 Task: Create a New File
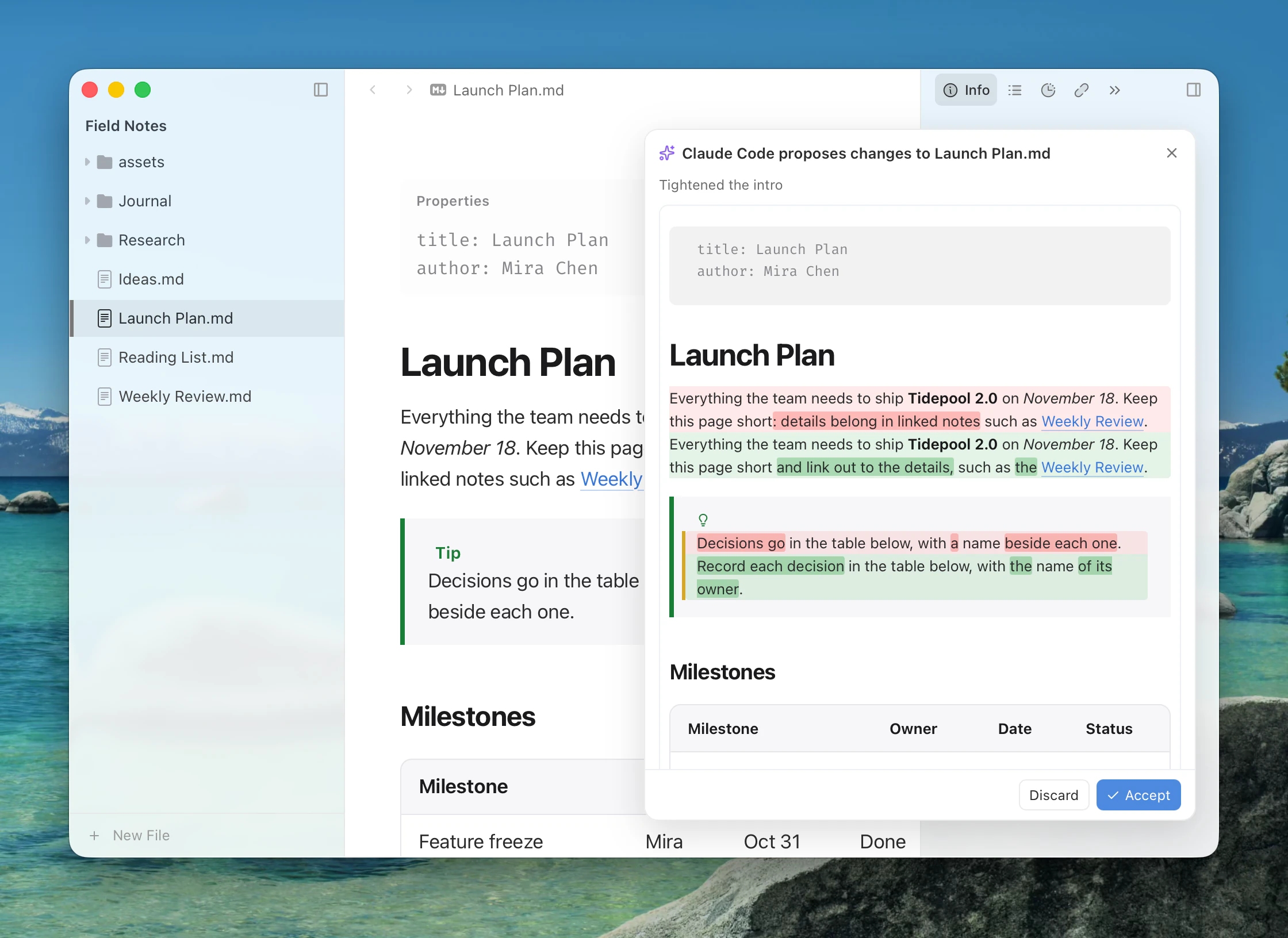click(x=130, y=835)
